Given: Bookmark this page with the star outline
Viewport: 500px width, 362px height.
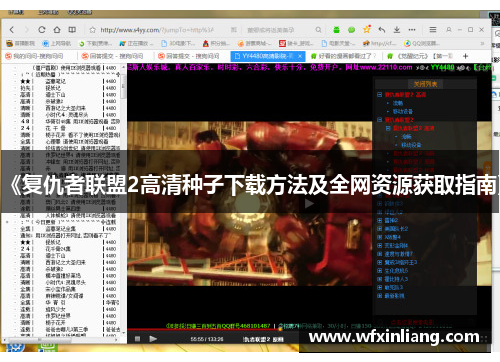Looking at the screenshot, I should point(92,30).
